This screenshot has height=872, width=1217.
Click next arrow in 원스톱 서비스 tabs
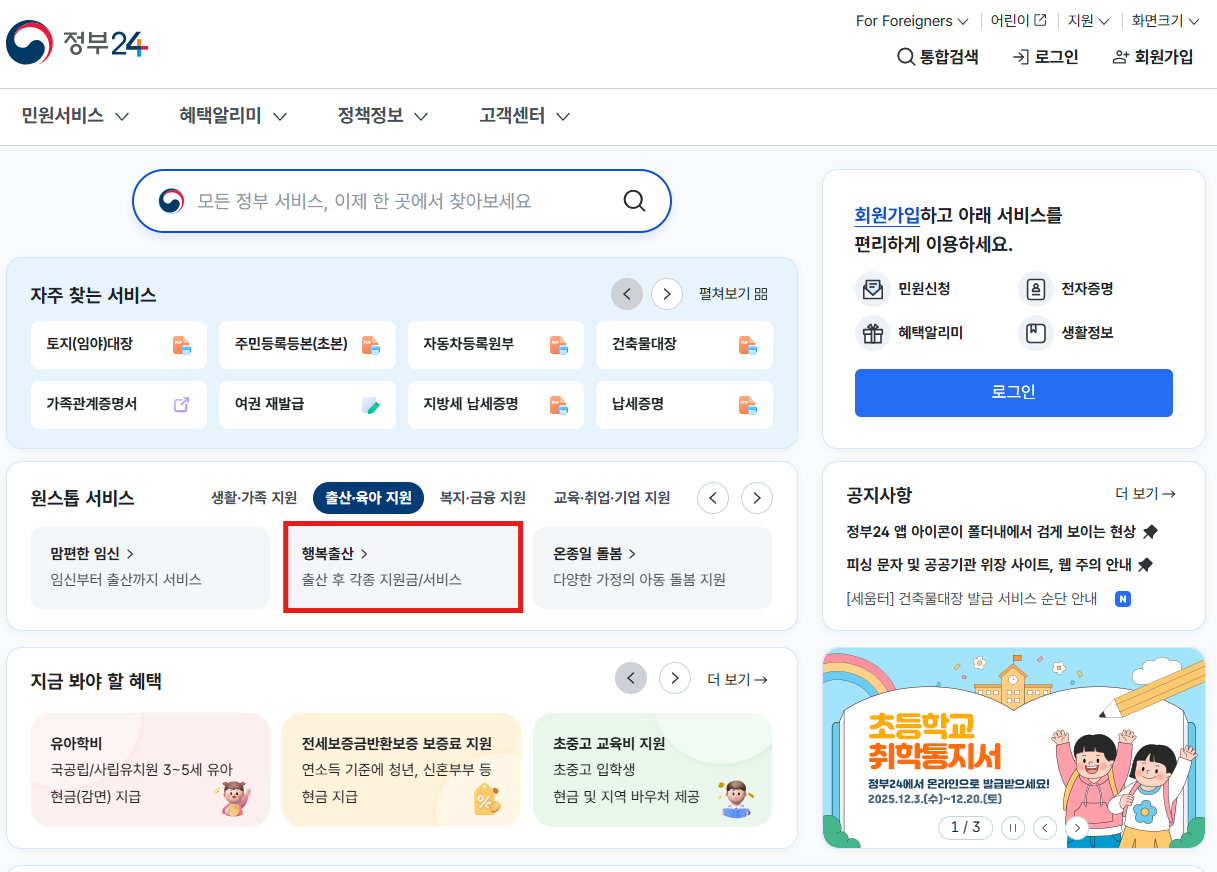click(757, 497)
